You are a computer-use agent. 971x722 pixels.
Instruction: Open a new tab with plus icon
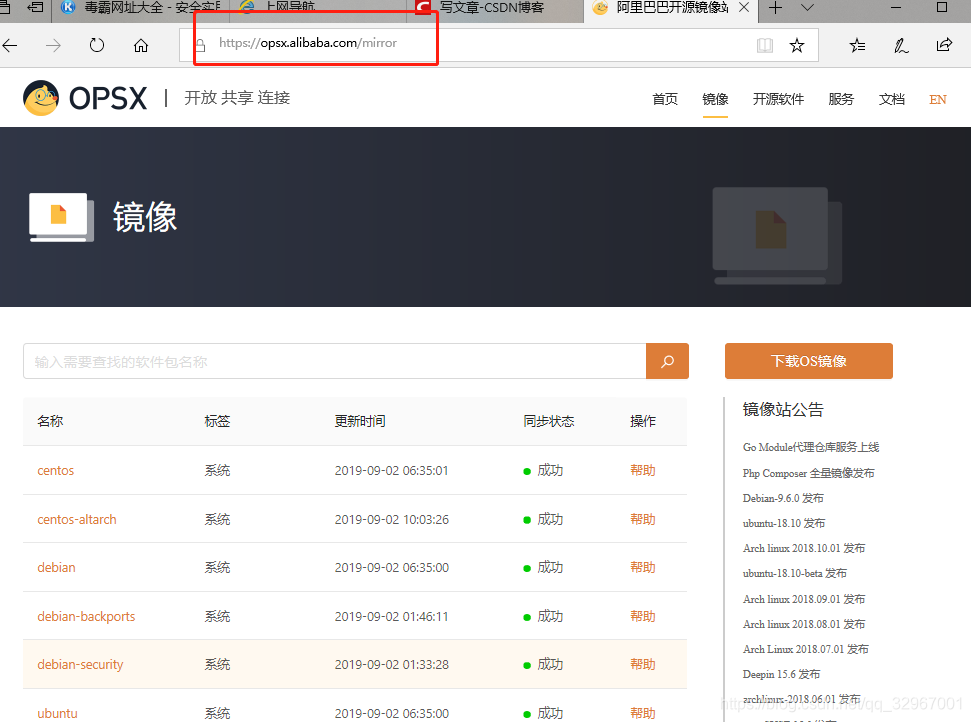point(775,8)
